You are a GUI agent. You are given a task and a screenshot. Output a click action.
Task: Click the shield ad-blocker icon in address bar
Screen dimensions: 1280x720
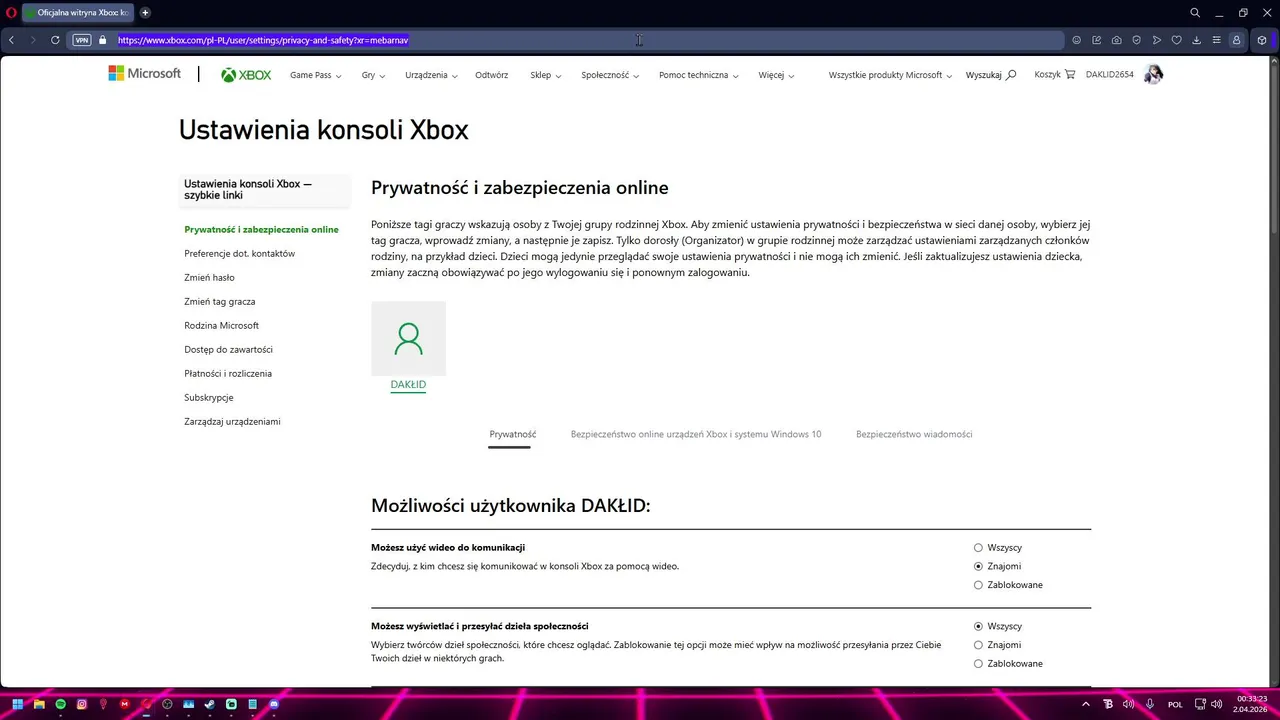click(x=1136, y=40)
